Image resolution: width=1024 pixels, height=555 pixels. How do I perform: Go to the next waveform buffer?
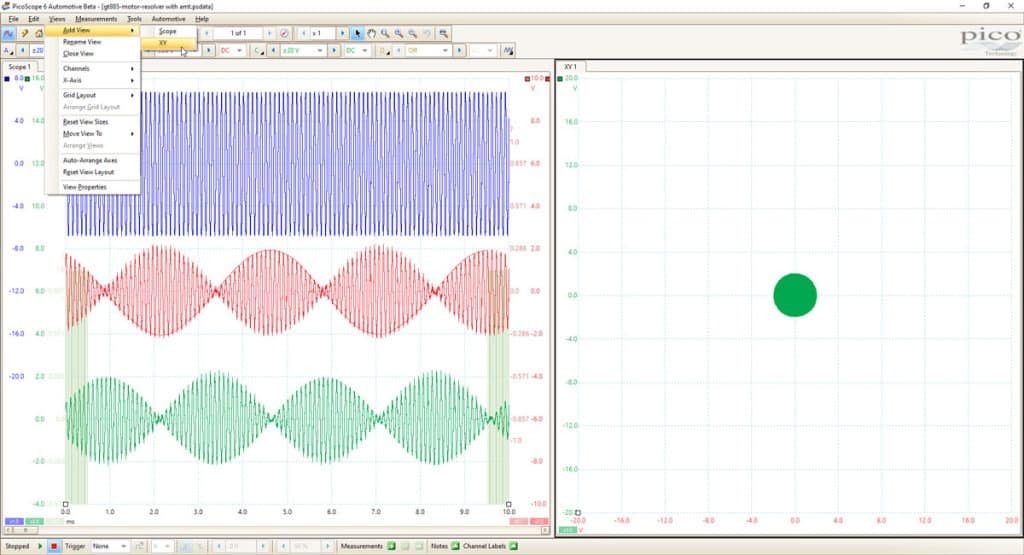pyautogui.click(x=269, y=33)
